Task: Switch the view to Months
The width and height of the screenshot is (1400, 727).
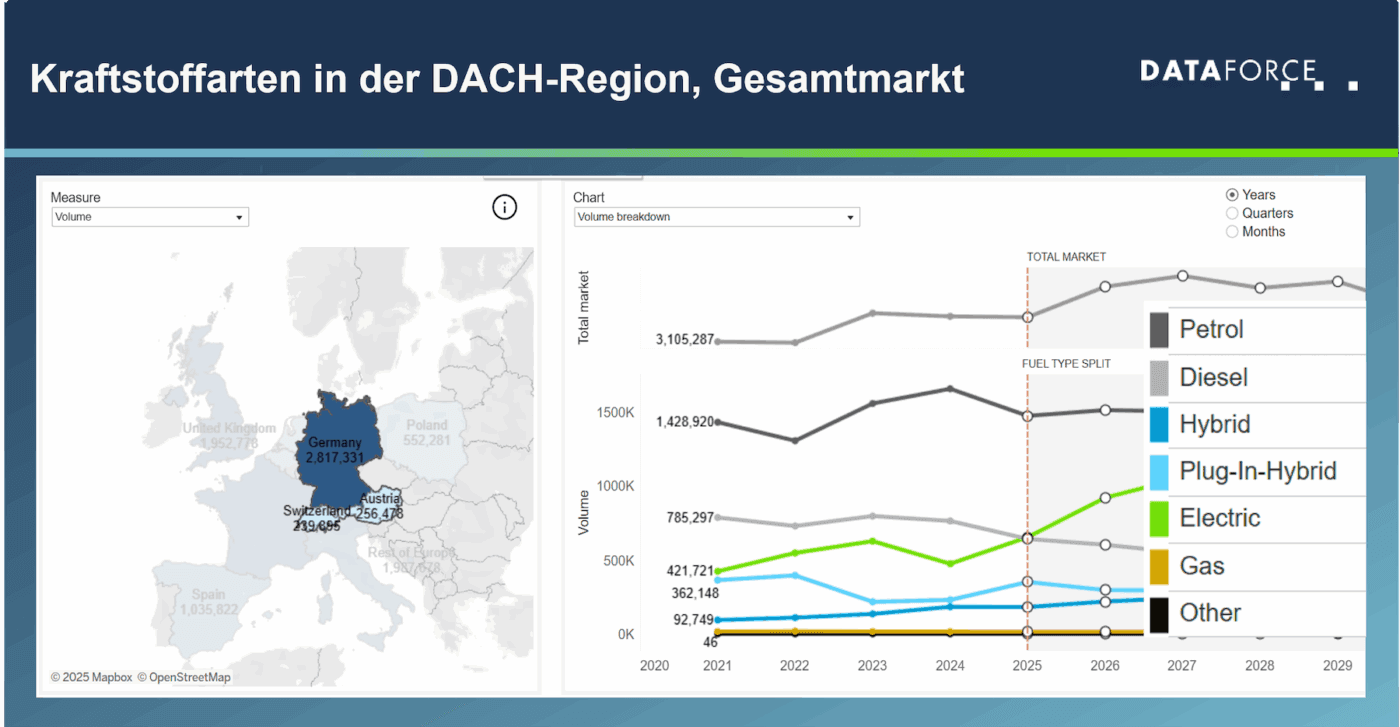Action: pos(1232,231)
